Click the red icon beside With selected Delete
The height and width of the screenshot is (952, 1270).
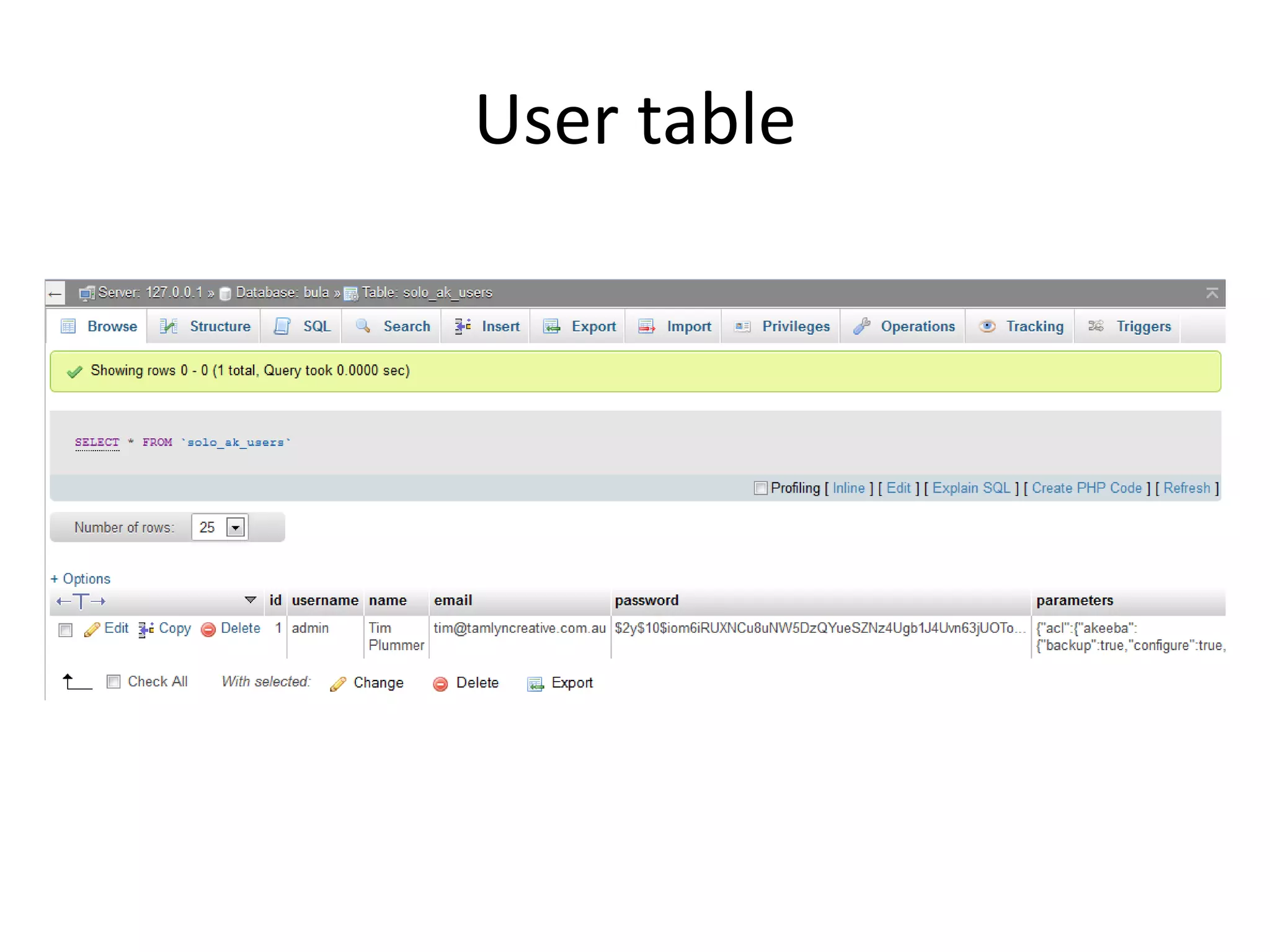(440, 684)
